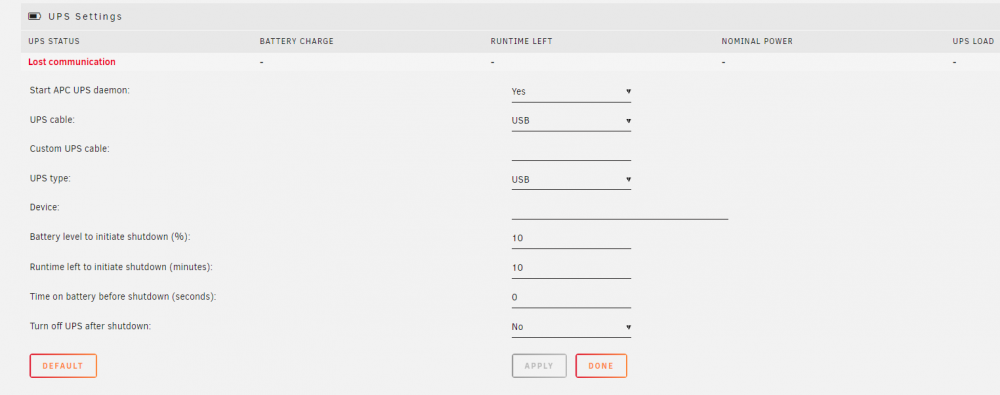Screen dimensions: 1000x395
Task: Click the Time on battery before shutdown field
Action: point(571,297)
